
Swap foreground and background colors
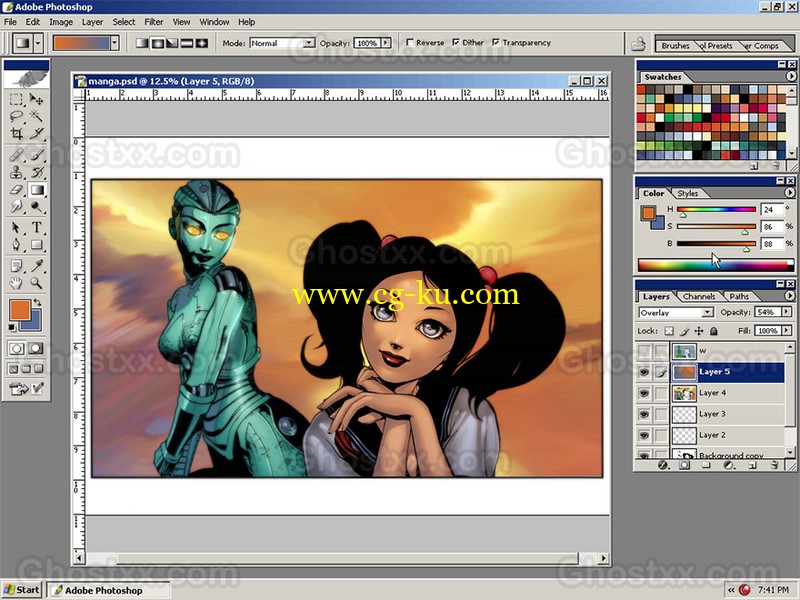pyautogui.click(x=37, y=303)
